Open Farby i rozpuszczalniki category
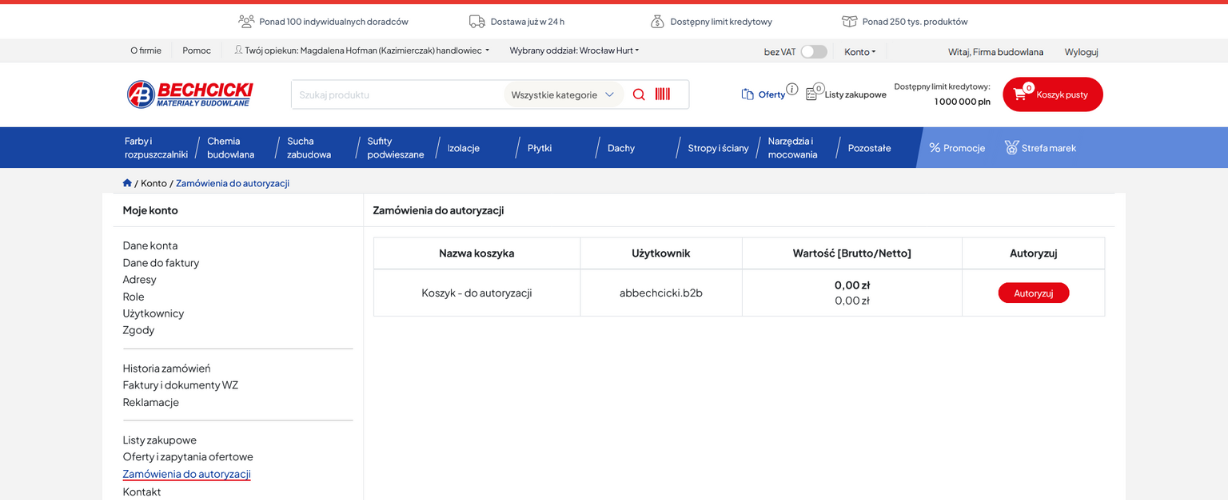The image size is (1228, 500). 156,148
